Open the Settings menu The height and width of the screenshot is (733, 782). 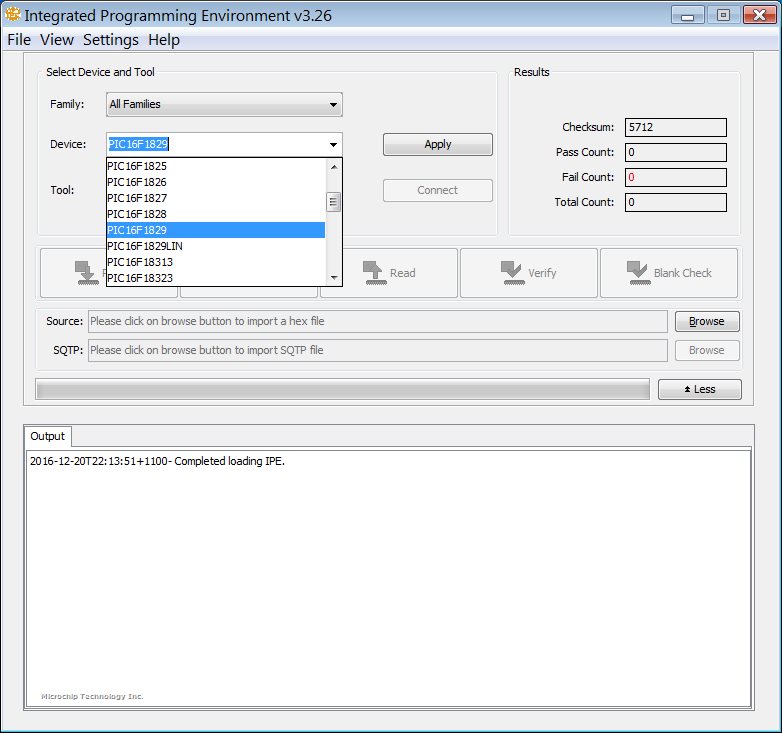pos(111,40)
